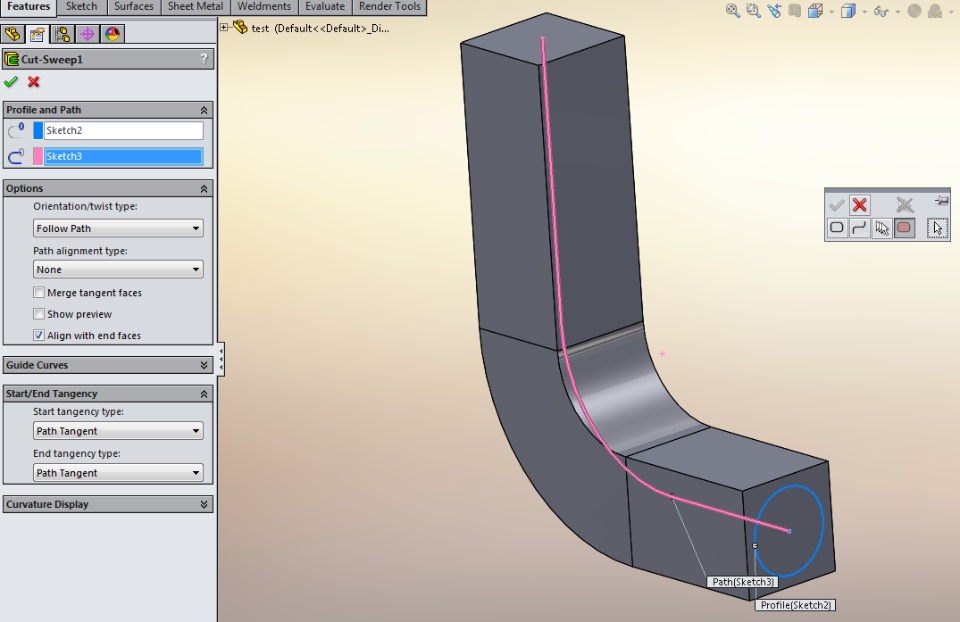
Task: Activate Zoom to Area tool
Action: point(754,10)
